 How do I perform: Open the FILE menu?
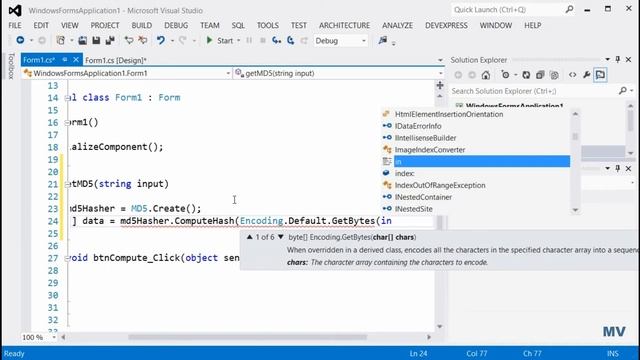[x=15, y=25]
